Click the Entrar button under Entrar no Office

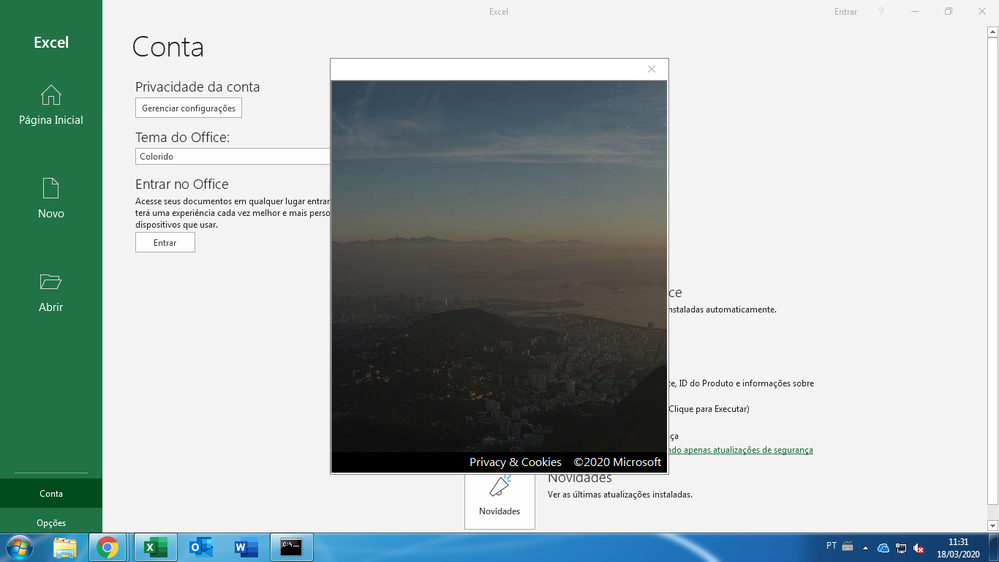[x=165, y=243]
